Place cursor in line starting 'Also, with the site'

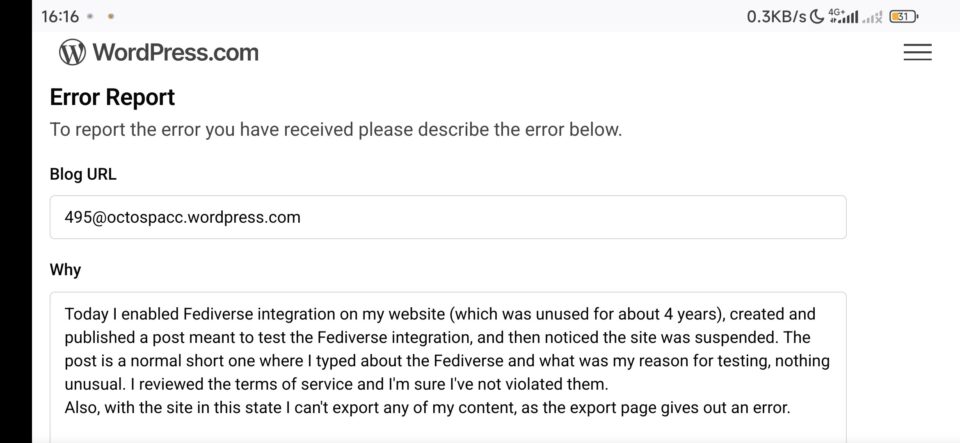[427, 408]
